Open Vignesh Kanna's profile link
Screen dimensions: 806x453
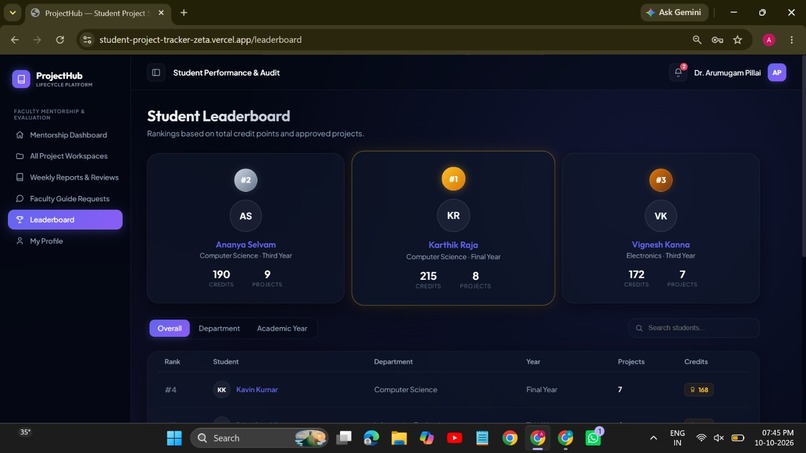point(661,245)
